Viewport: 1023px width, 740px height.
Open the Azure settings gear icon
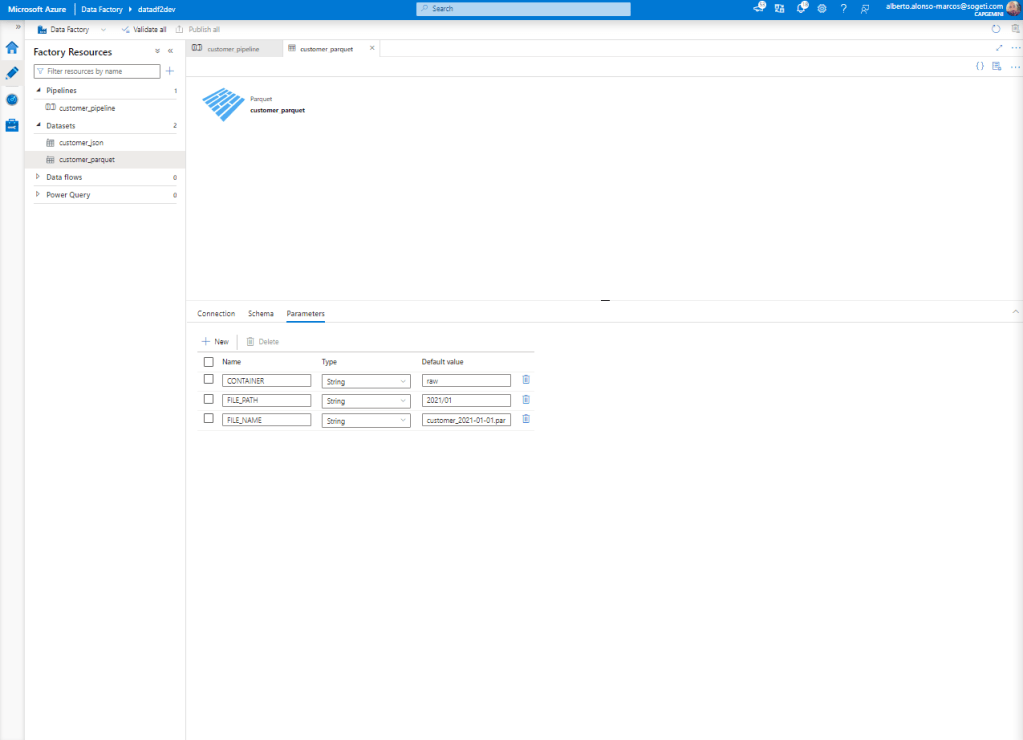pos(822,8)
